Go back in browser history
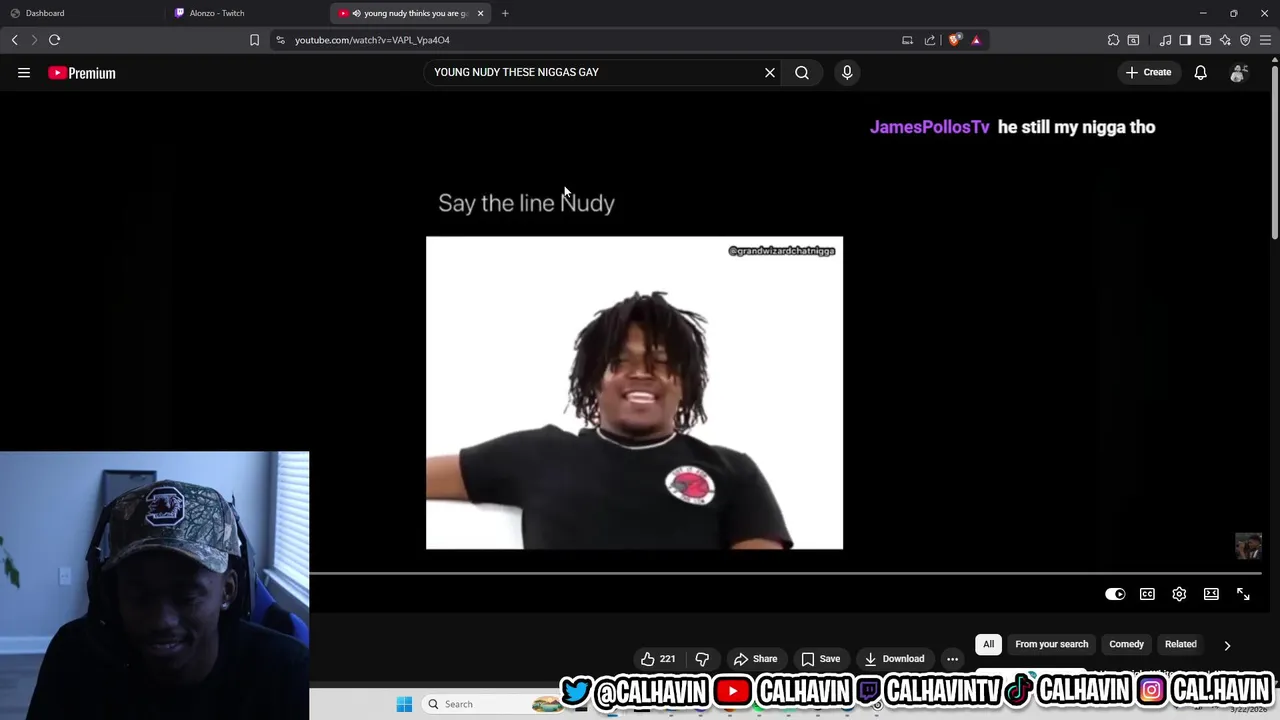This screenshot has width=1280, height=720. pyautogui.click(x=14, y=40)
